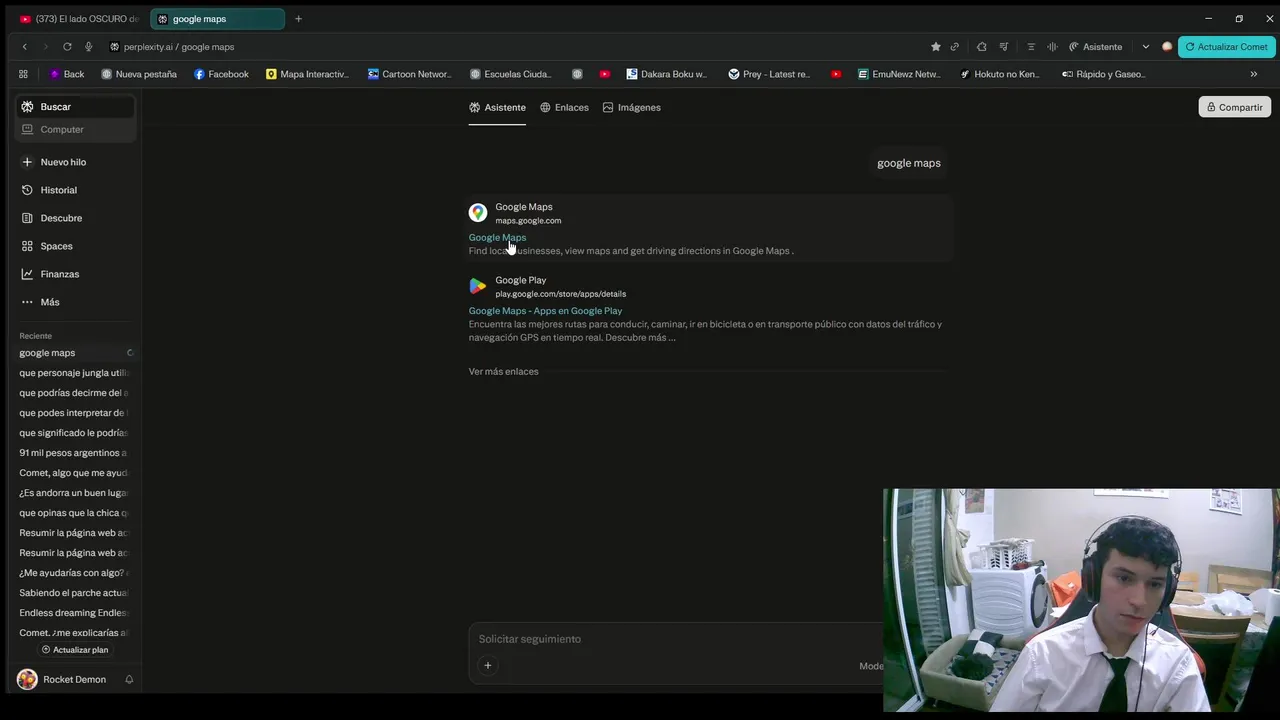Image resolution: width=1280 pixels, height=720 pixels.
Task: Open recent thread 'google maps'
Action: coord(75,353)
